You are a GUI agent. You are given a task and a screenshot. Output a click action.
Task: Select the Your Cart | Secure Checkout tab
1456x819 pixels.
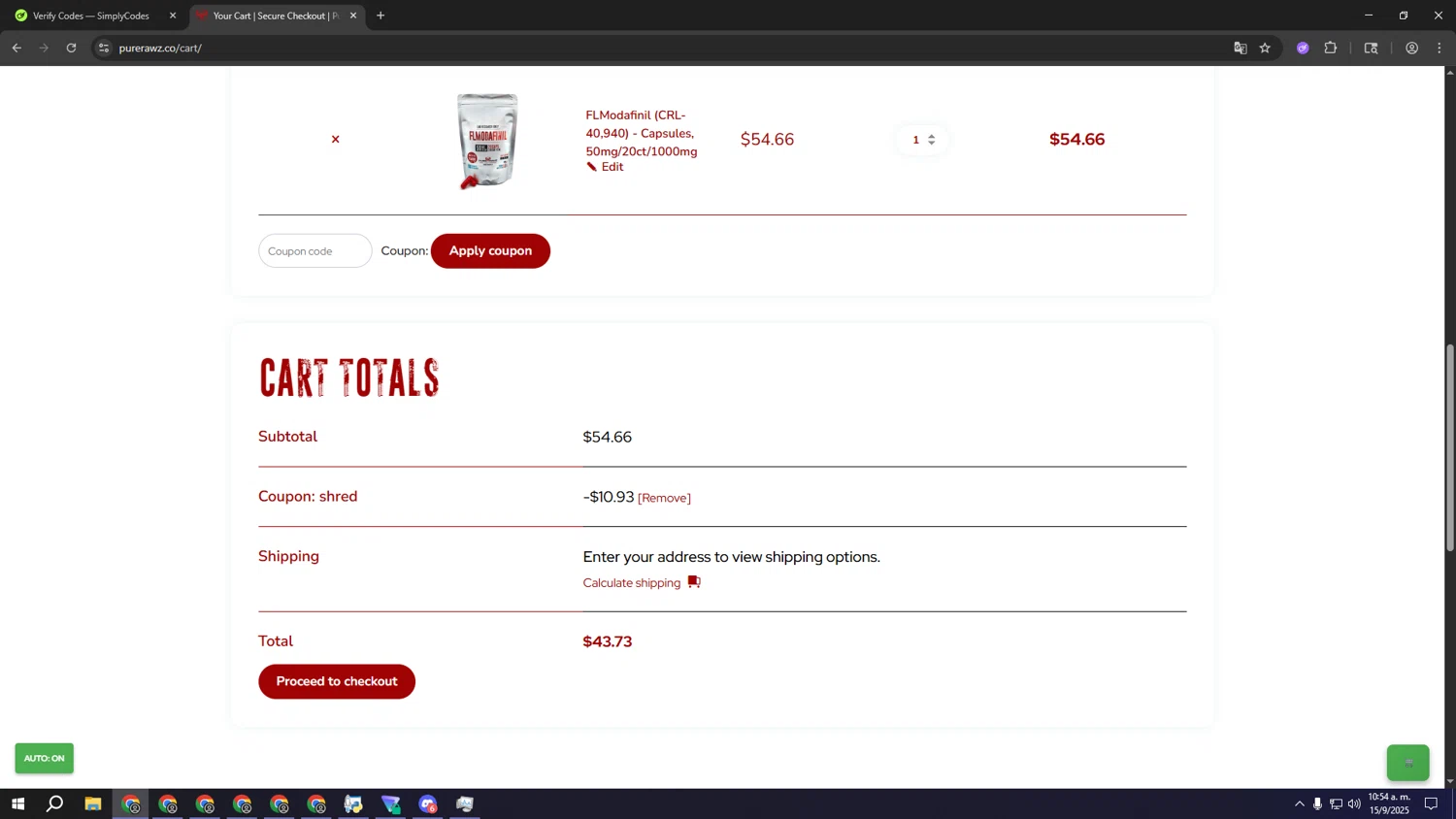tap(275, 16)
